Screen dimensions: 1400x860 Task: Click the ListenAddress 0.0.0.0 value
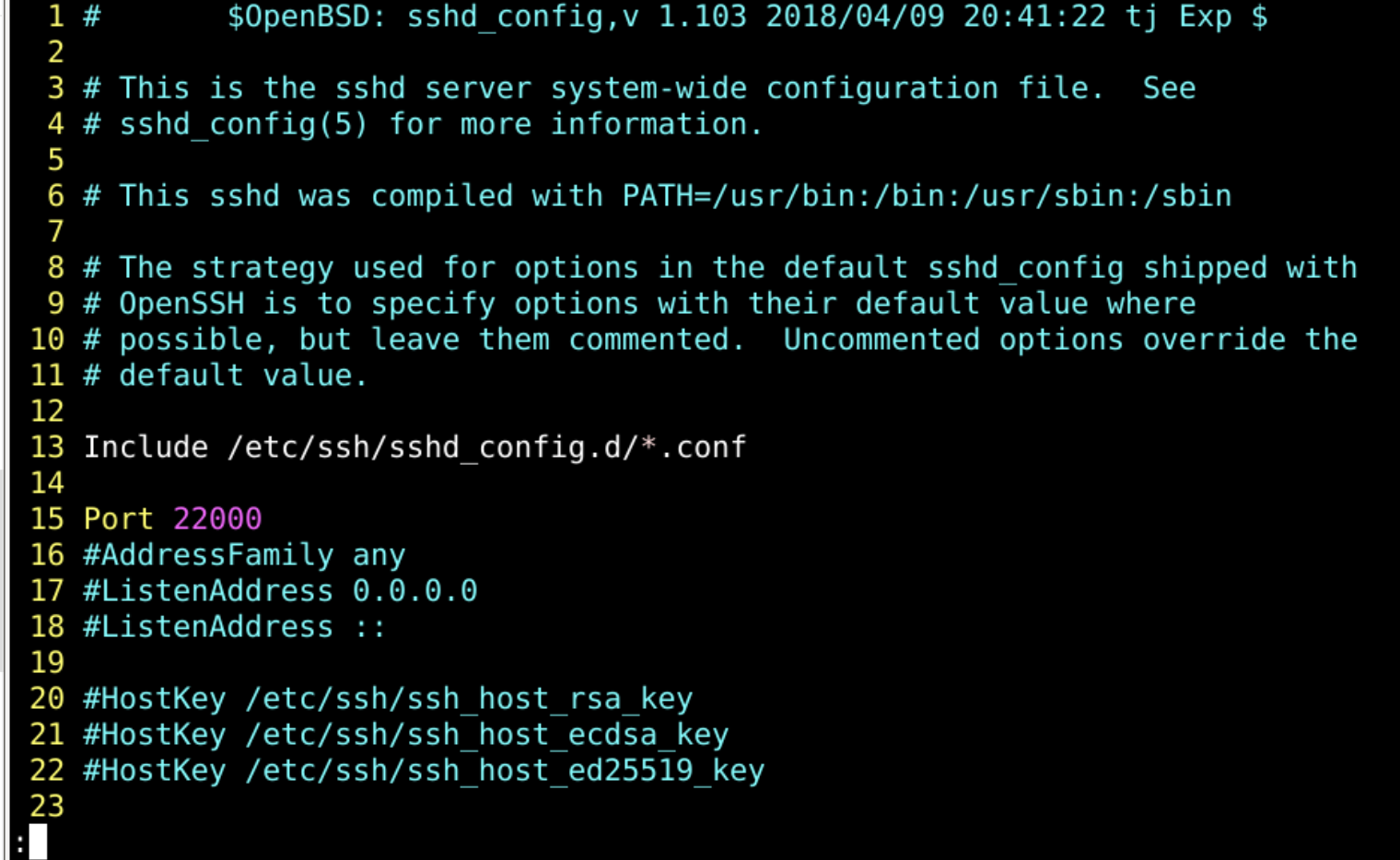(x=414, y=590)
